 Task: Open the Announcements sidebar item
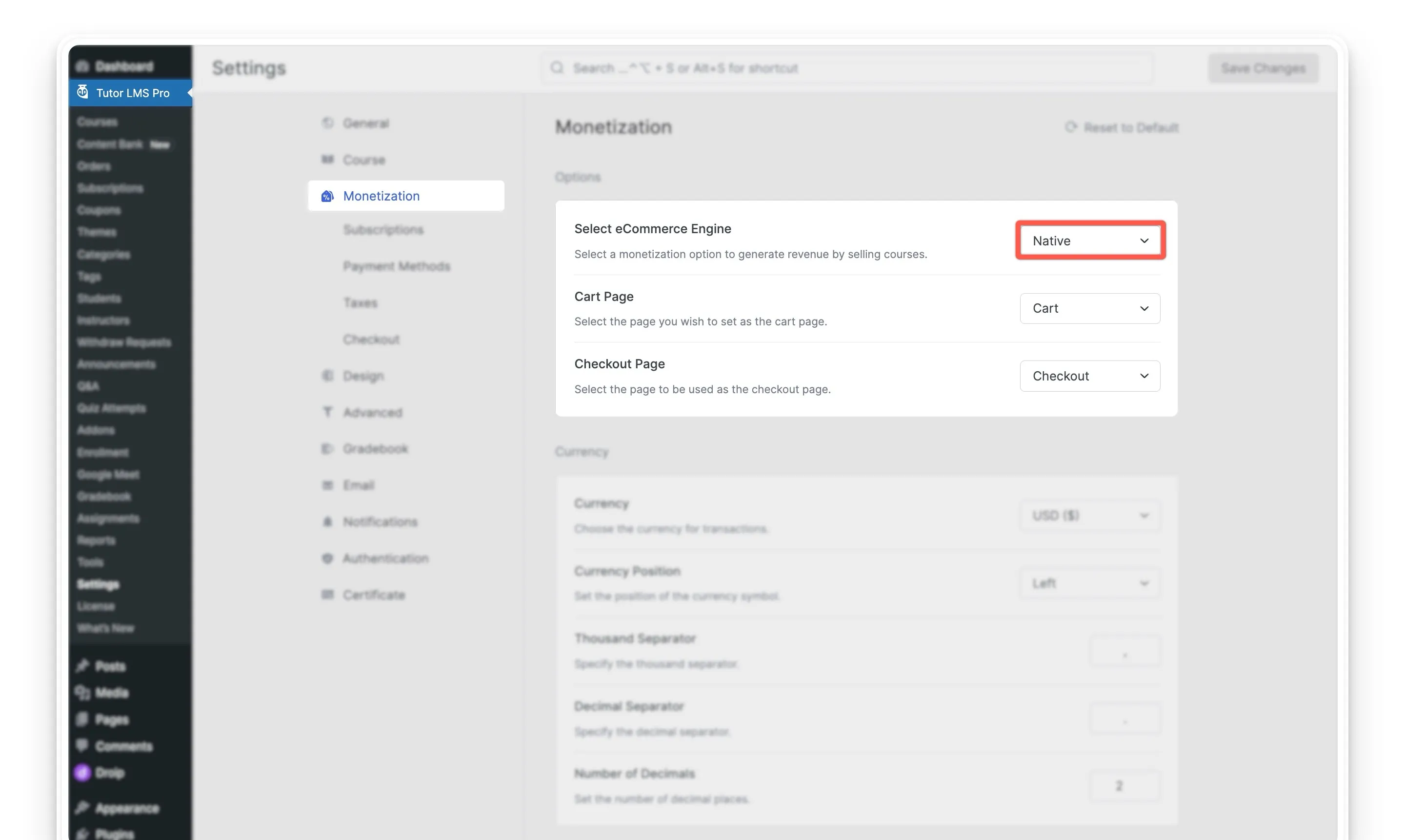point(116,364)
